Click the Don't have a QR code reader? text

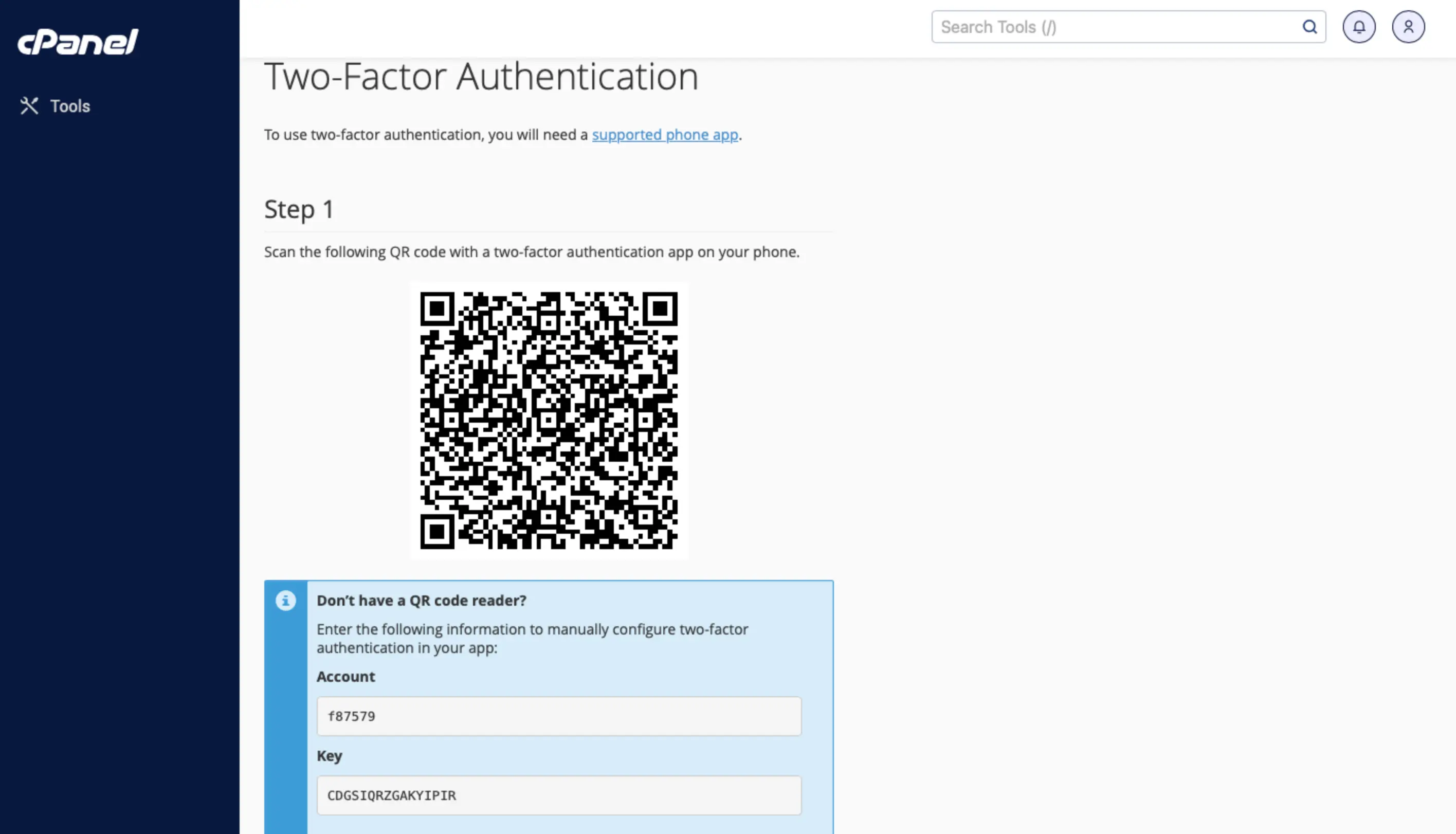422,600
